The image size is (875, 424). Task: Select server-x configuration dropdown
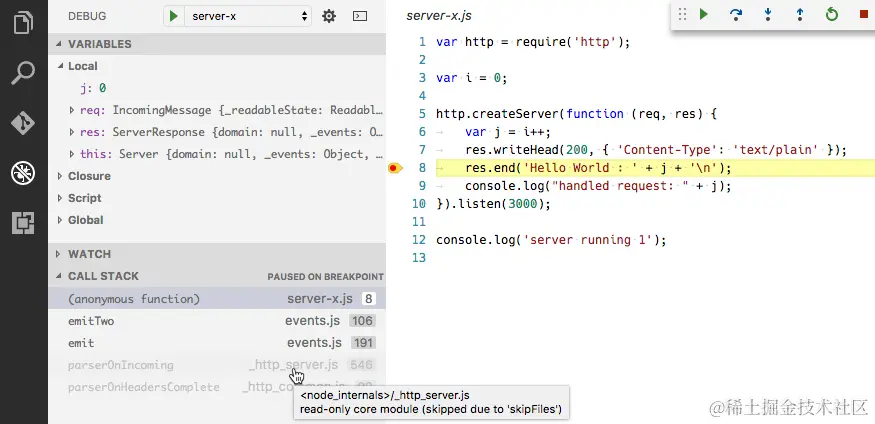click(x=248, y=16)
